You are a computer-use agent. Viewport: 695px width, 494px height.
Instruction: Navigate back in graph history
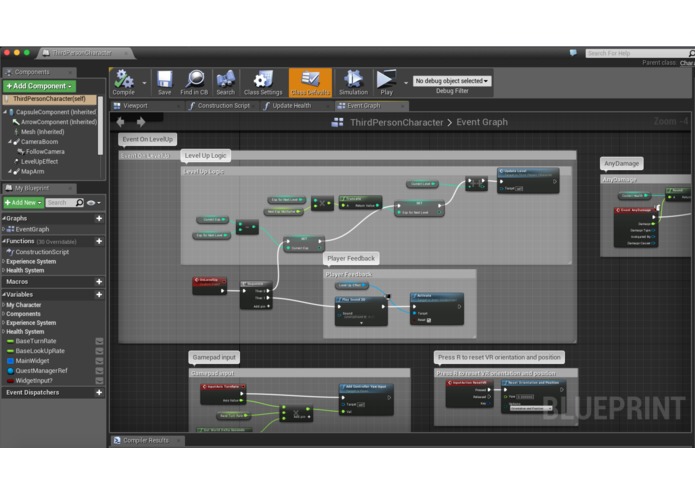pos(120,122)
